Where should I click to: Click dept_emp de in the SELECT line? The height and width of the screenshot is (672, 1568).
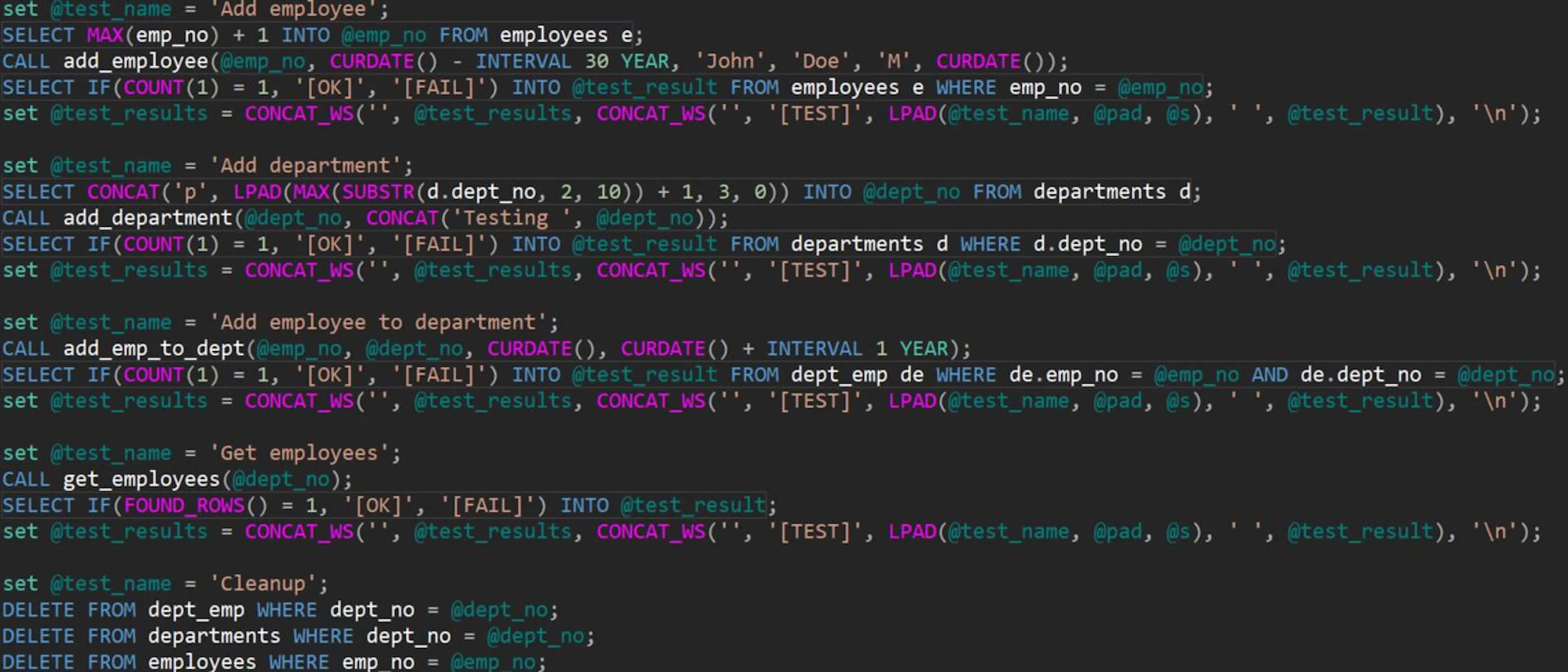coord(857,375)
